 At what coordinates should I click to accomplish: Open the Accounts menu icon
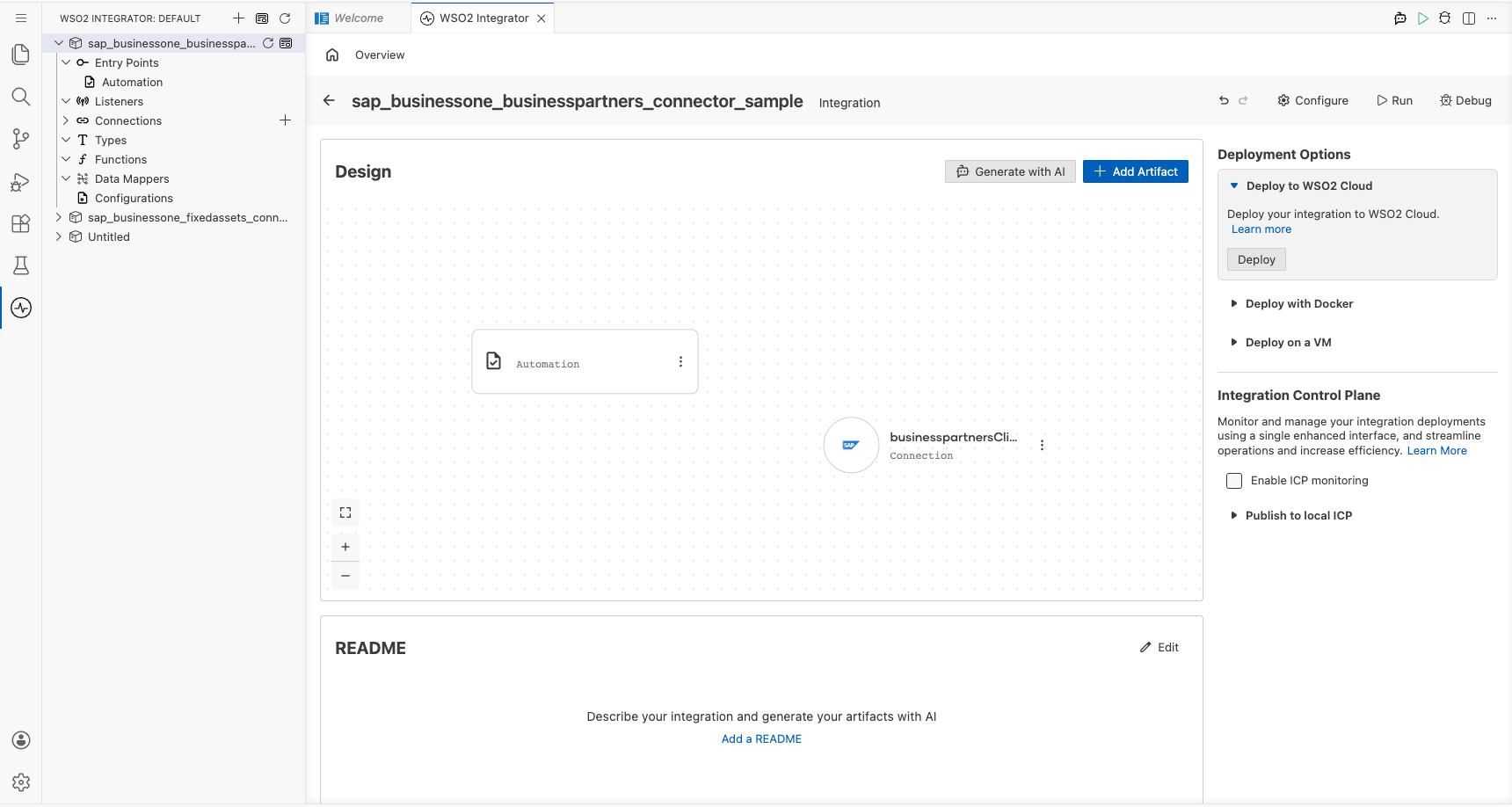(x=21, y=740)
